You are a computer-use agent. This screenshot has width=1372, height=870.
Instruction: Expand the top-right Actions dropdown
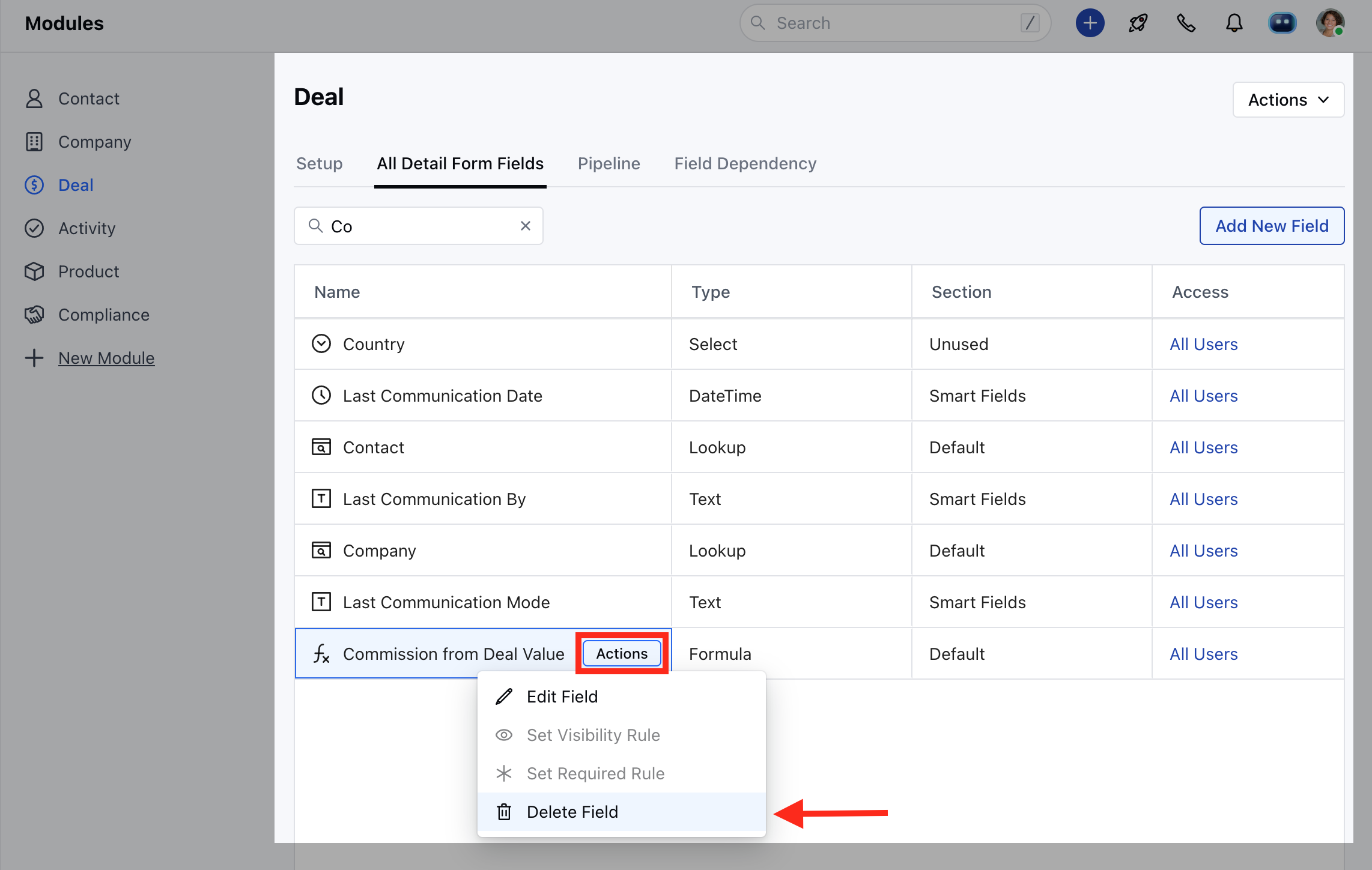point(1288,100)
